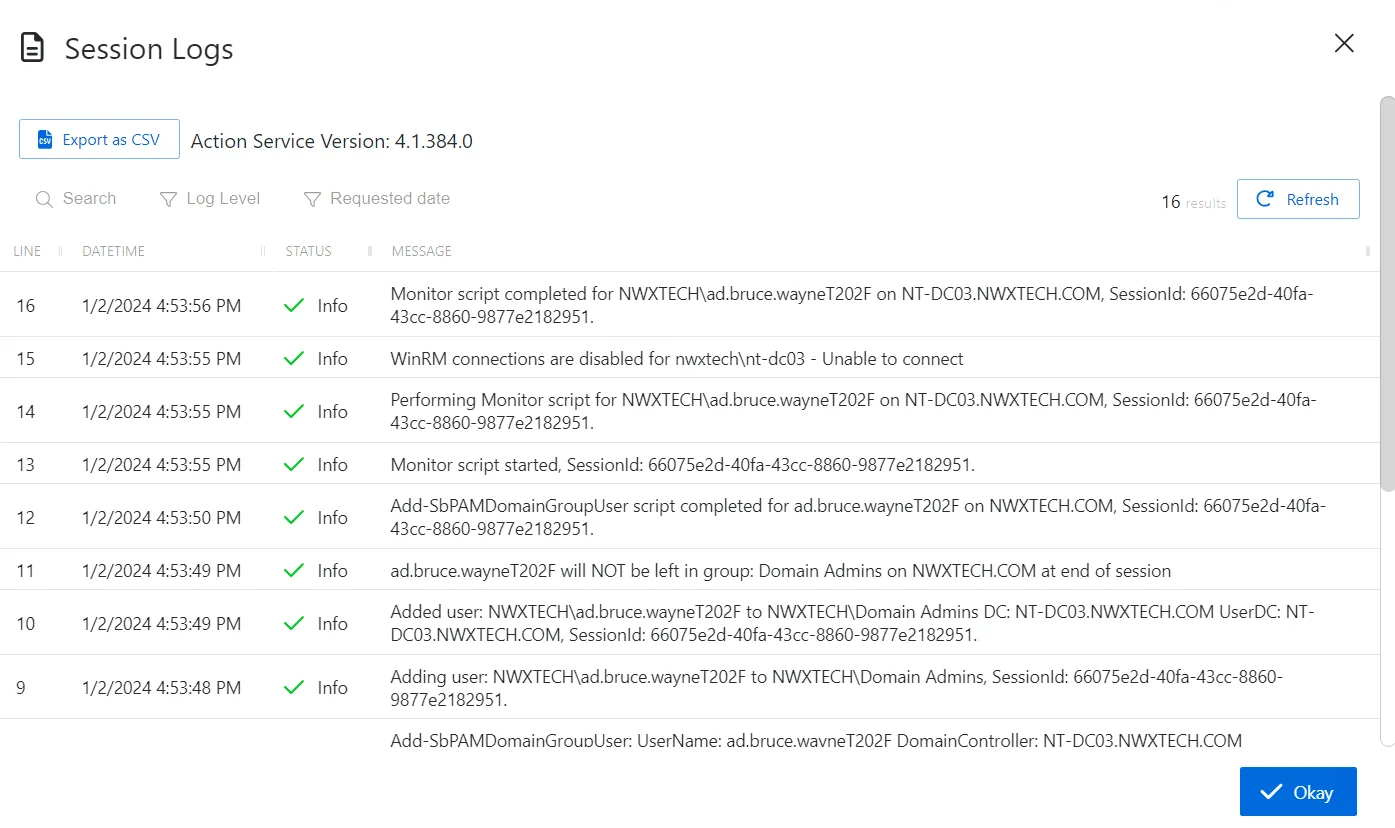Click the green check on line 10
This screenshot has width=1395, height=828.
294,624
